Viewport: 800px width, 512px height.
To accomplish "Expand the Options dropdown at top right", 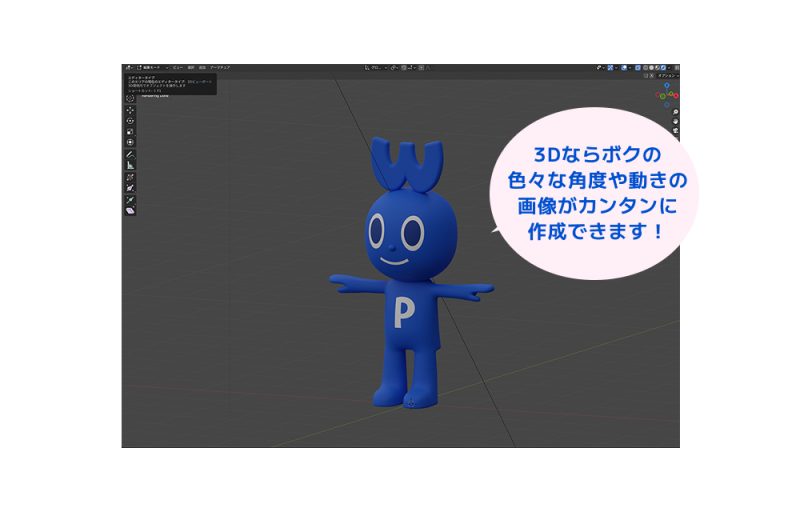I will [x=667, y=76].
